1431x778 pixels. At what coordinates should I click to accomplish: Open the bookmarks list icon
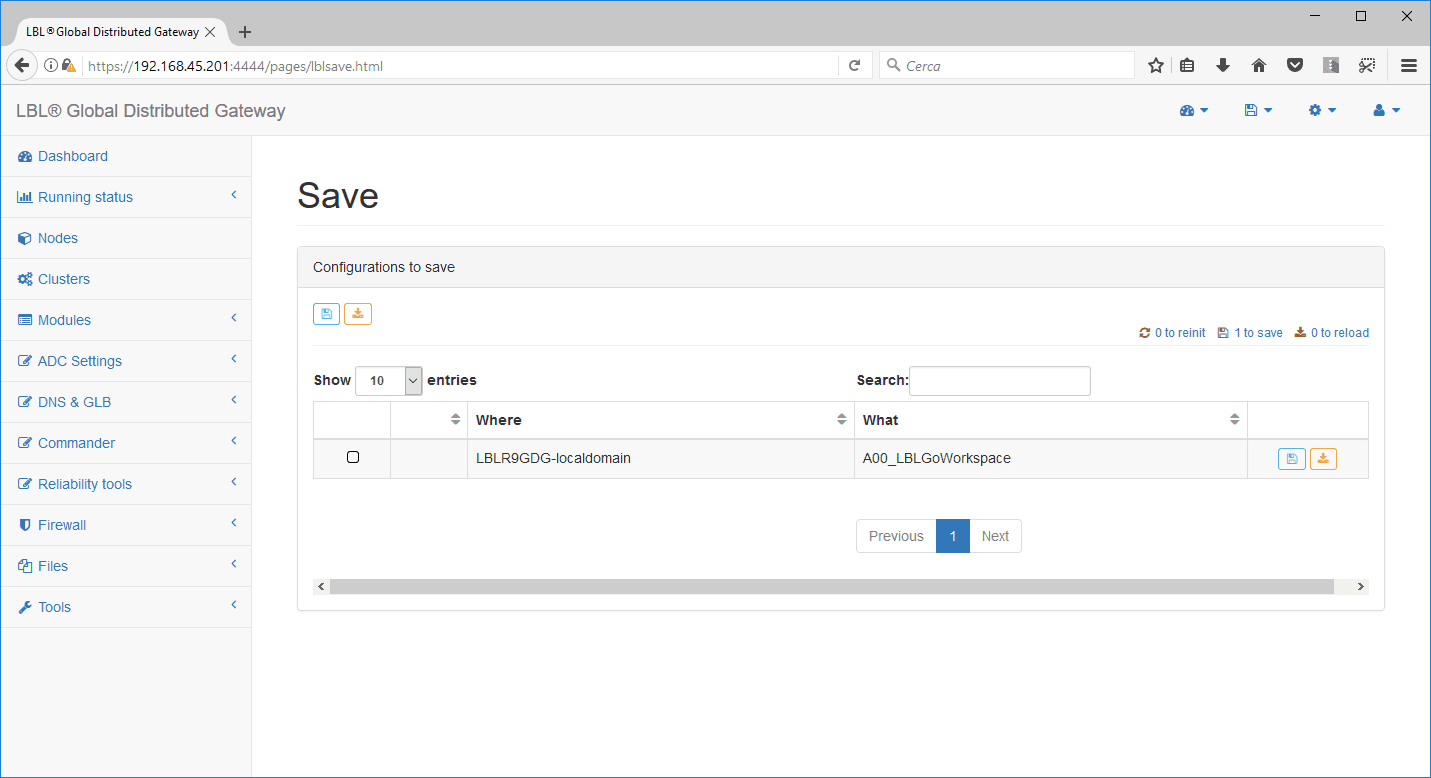coord(1187,66)
